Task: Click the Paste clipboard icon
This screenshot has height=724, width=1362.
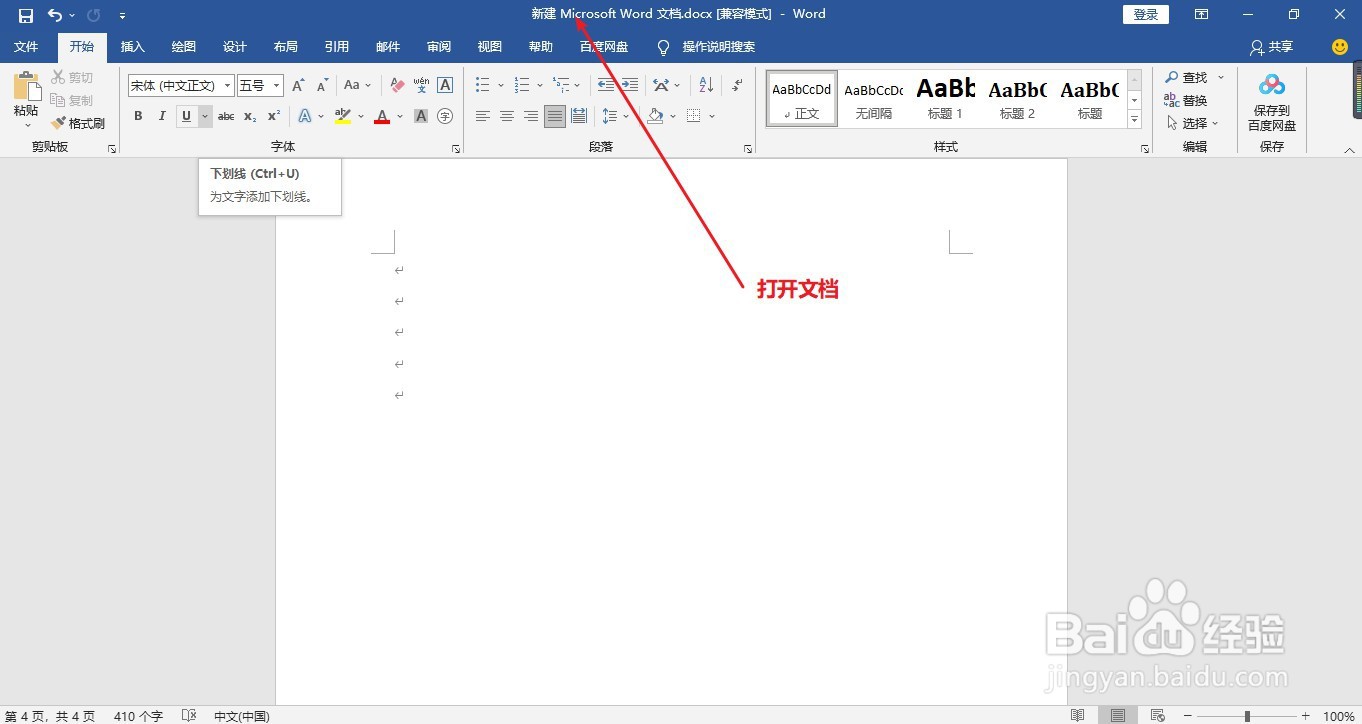Action: 26,86
